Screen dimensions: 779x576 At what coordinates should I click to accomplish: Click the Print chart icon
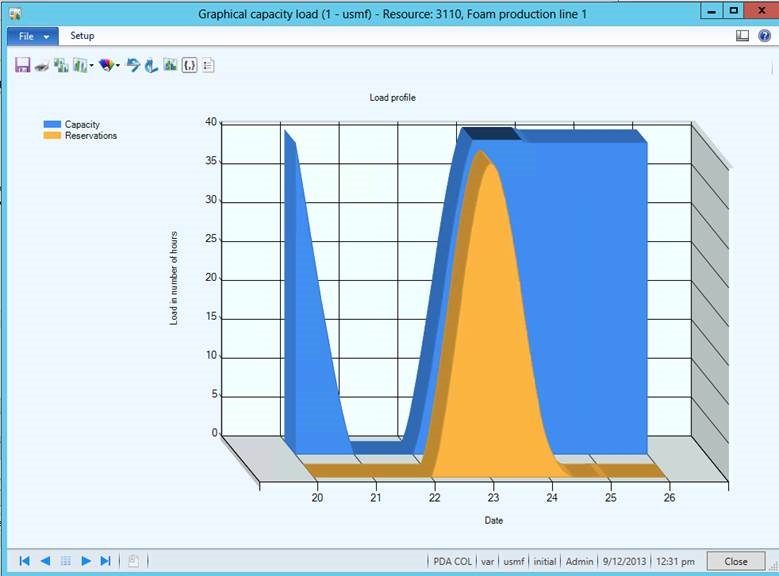point(41,66)
